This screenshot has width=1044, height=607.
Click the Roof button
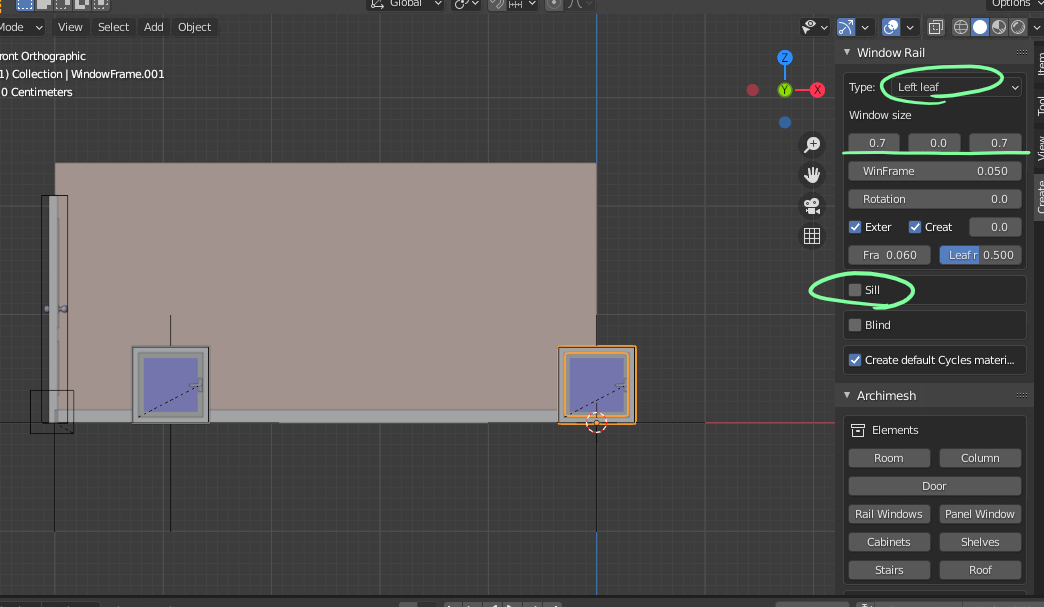click(980, 570)
